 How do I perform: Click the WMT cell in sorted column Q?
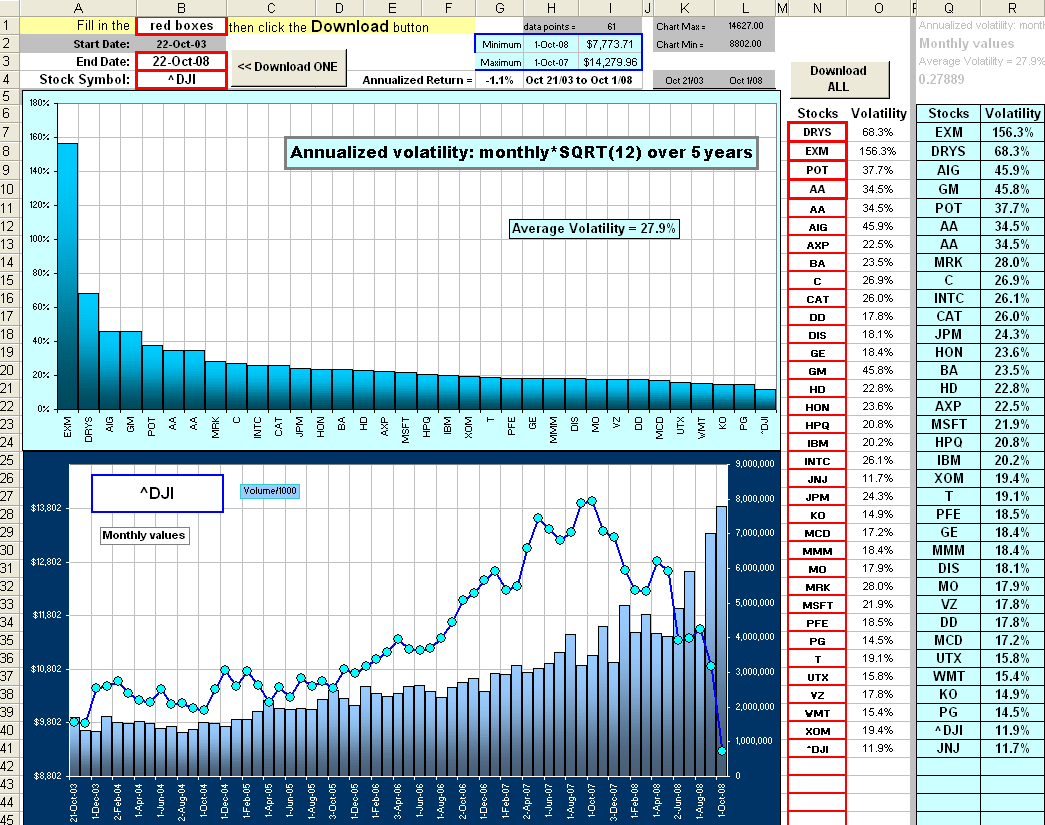tap(948, 676)
